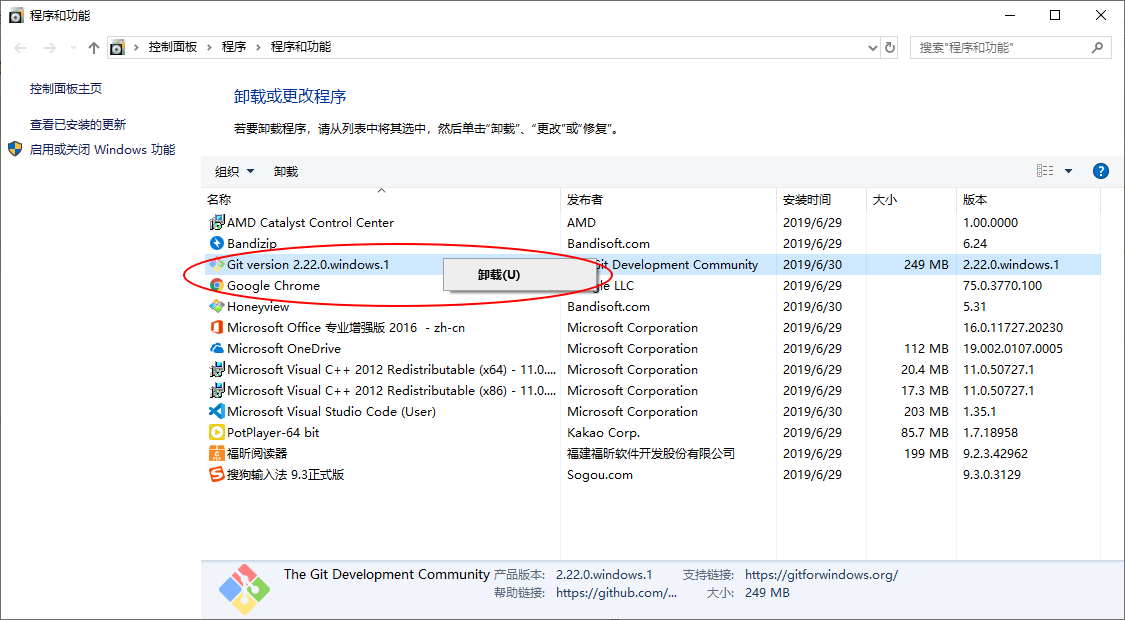This screenshot has height=620, width=1125.
Task: Click the 搜狗输入法 icon
Action: coord(217,474)
